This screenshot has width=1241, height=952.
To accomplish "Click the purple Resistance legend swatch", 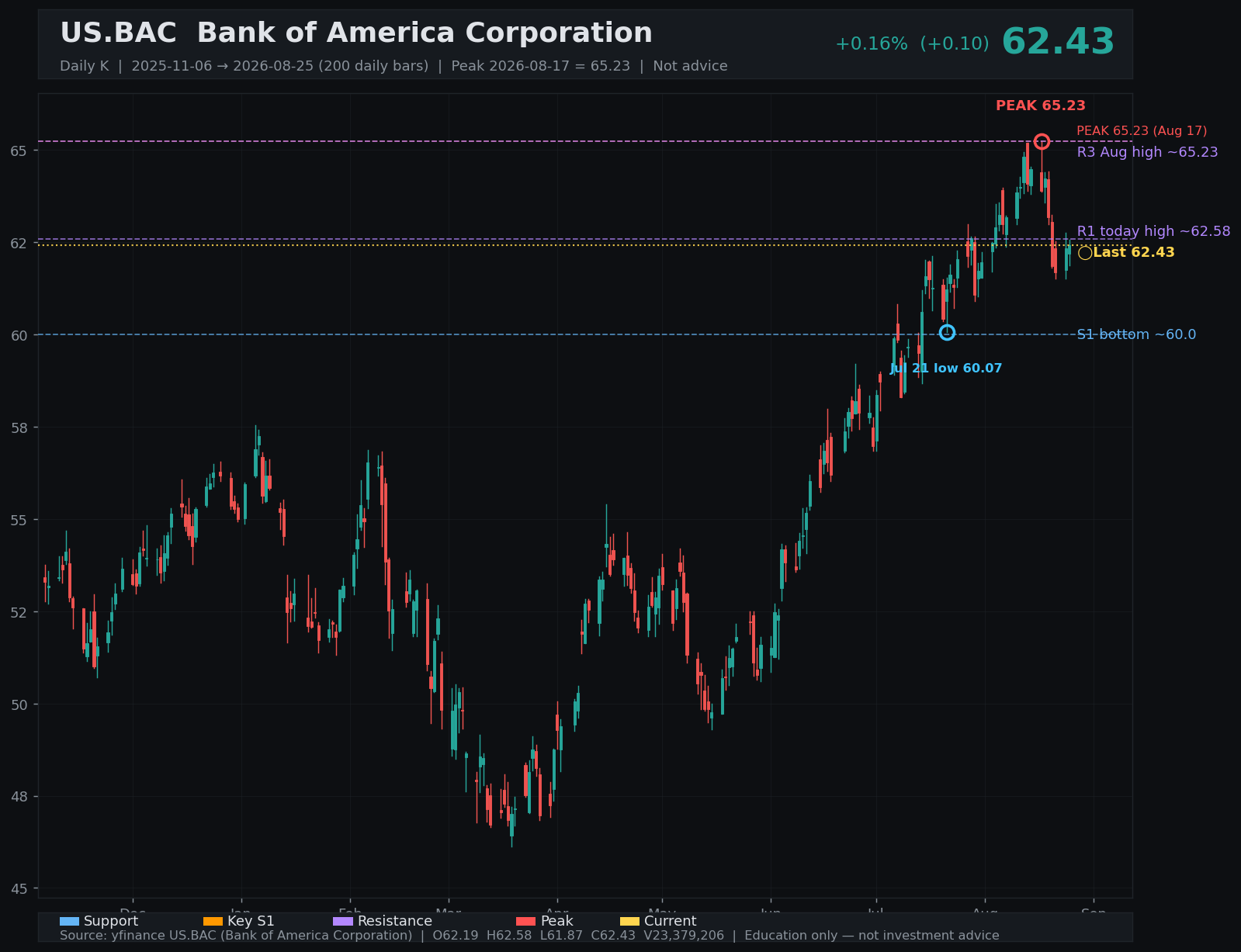I will pos(343,921).
